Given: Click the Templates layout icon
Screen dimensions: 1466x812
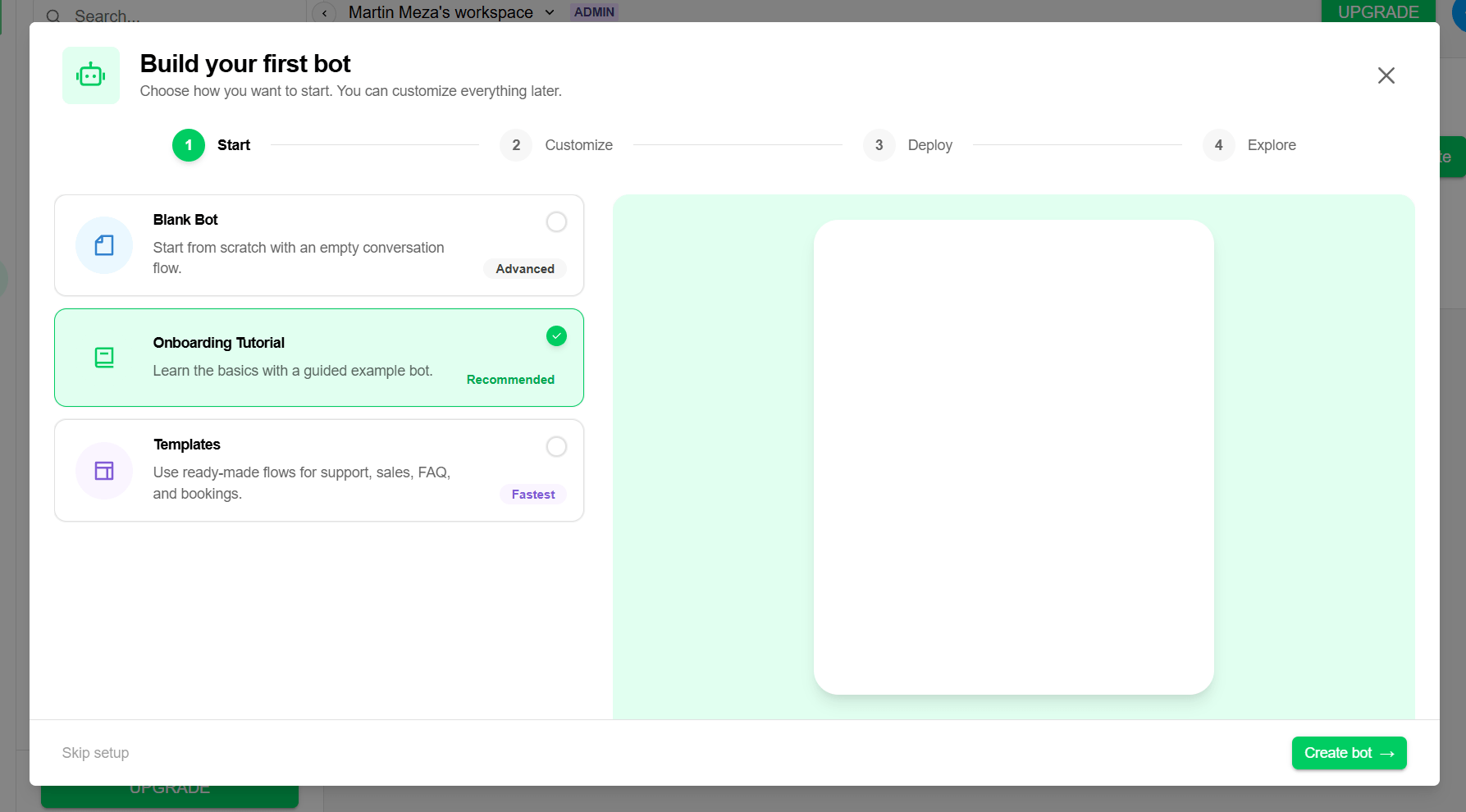Looking at the screenshot, I should point(104,471).
